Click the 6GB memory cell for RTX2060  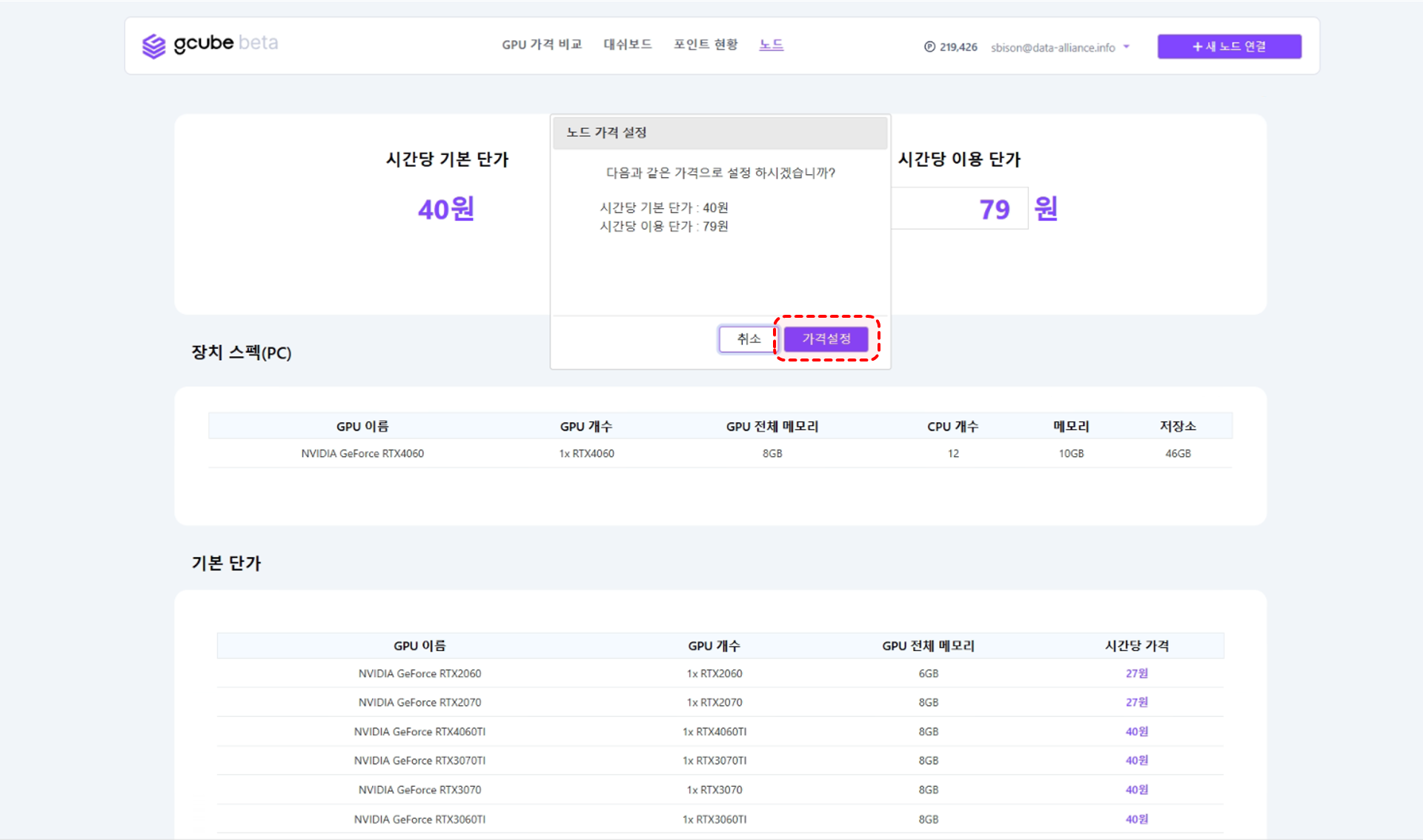pyautogui.click(x=929, y=673)
